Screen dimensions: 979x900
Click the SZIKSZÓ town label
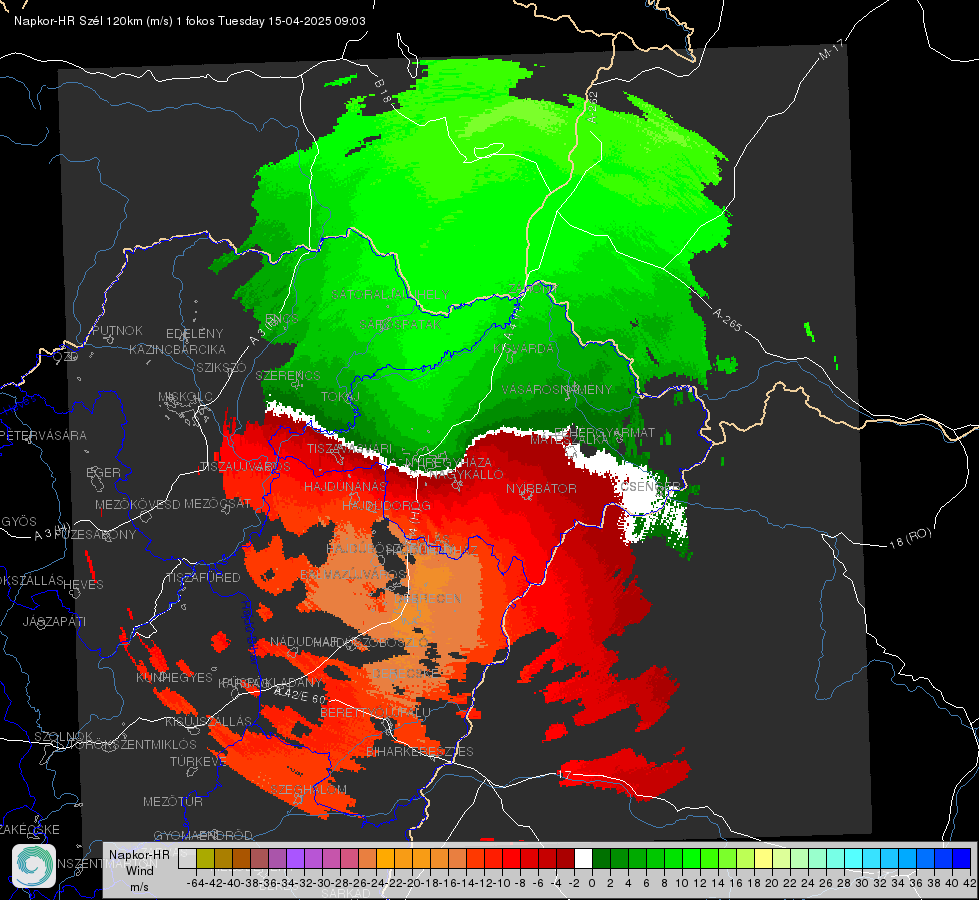(222, 368)
